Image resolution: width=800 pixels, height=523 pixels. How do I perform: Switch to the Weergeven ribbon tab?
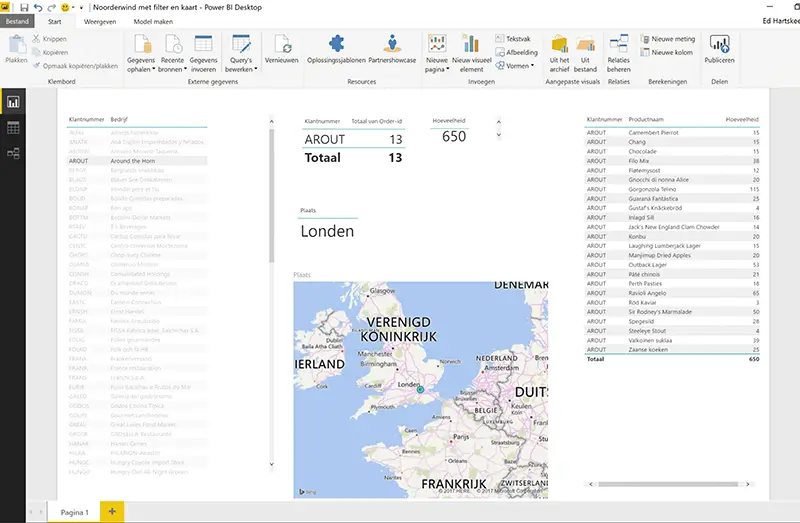pos(98,20)
